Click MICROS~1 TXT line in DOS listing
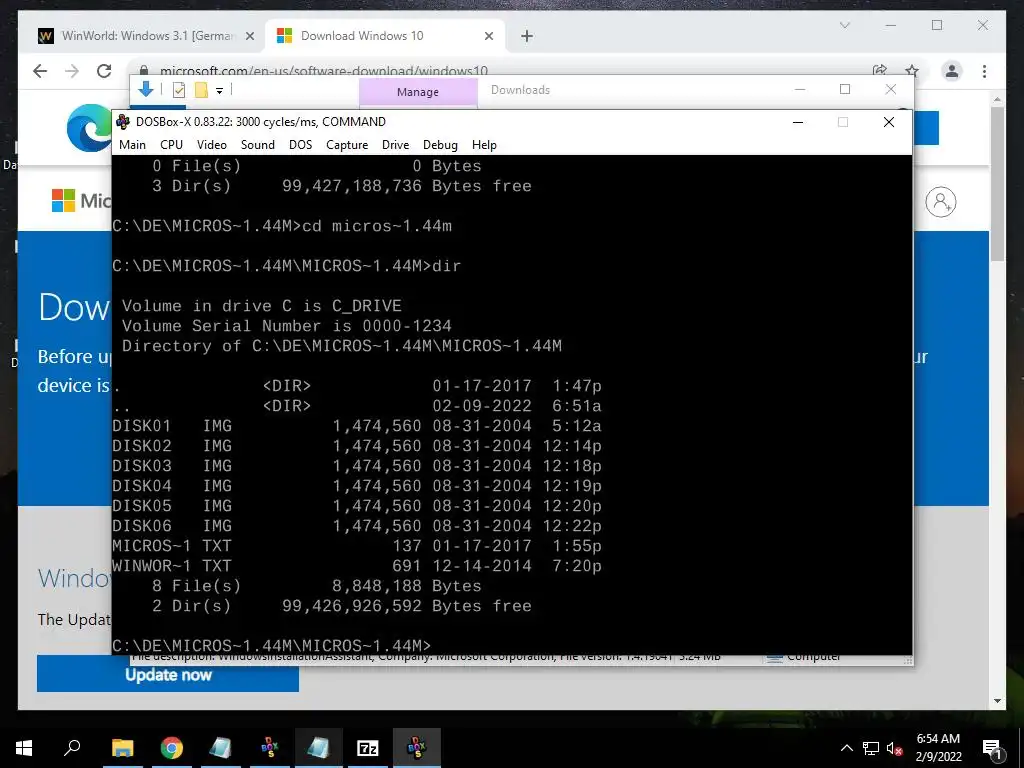Screen dimensions: 1024x768 coord(357,546)
